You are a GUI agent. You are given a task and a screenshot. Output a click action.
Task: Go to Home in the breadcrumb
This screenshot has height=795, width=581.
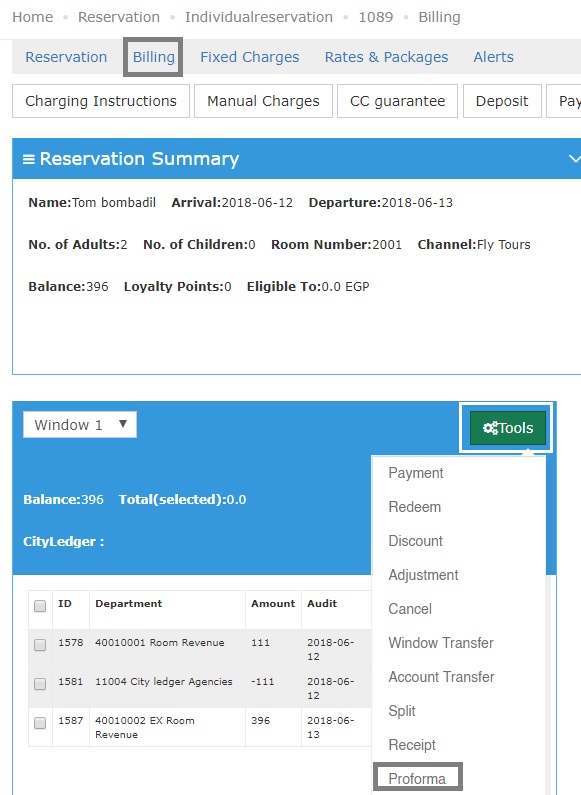pyautogui.click(x=32, y=17)
